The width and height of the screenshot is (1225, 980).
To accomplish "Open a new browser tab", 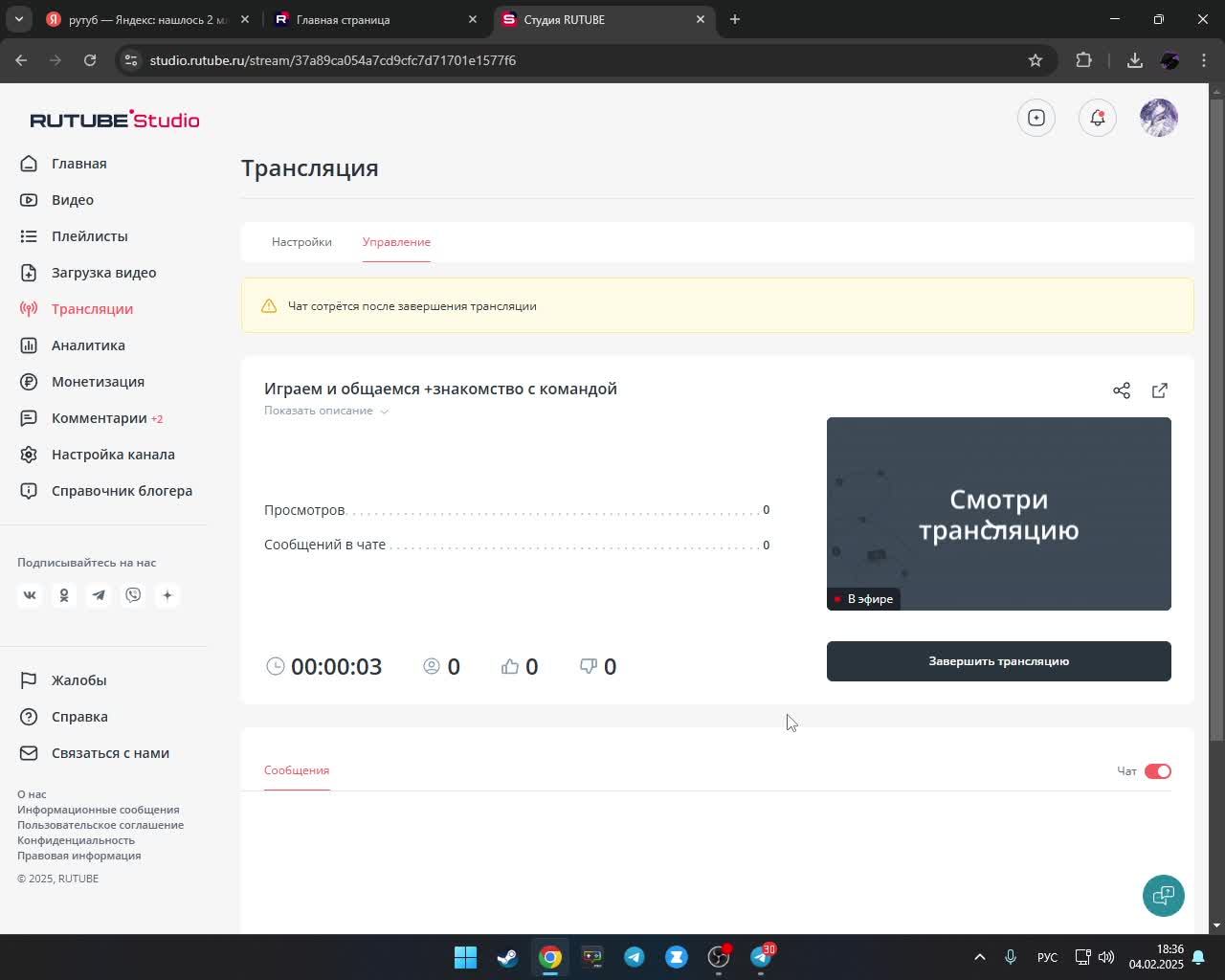I will pyautogui.click(x=735, y=19).
